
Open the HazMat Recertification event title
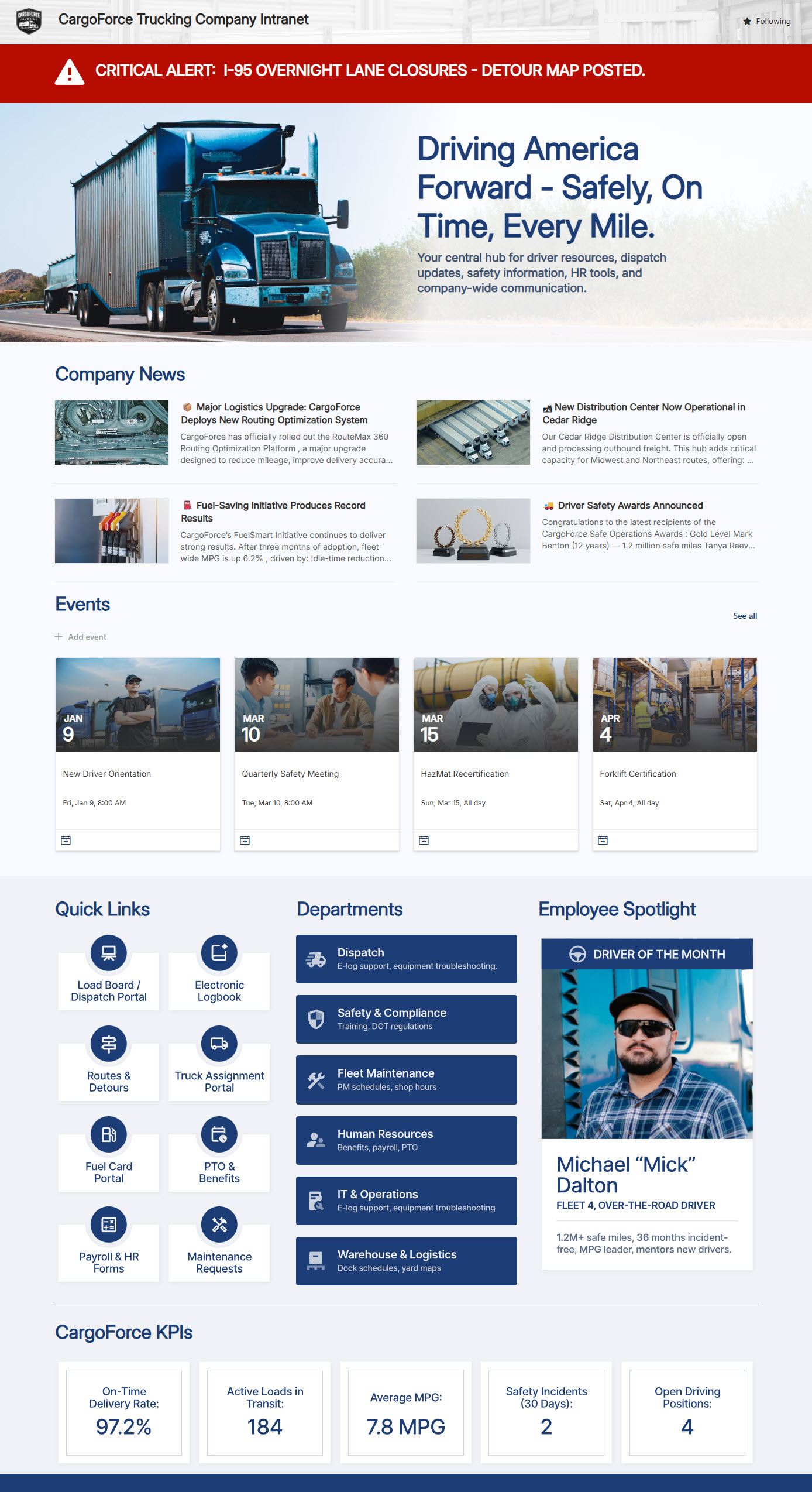point(465,774)
